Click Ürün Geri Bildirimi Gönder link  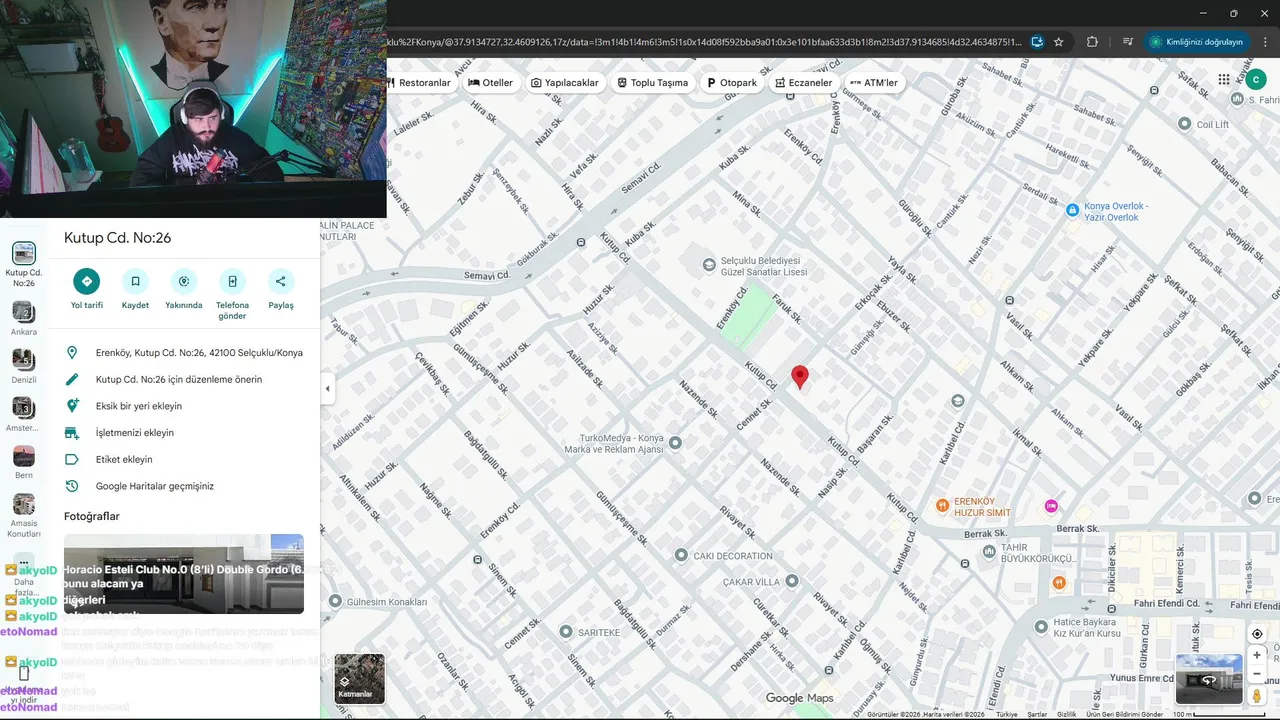[x=1124, y=714]
